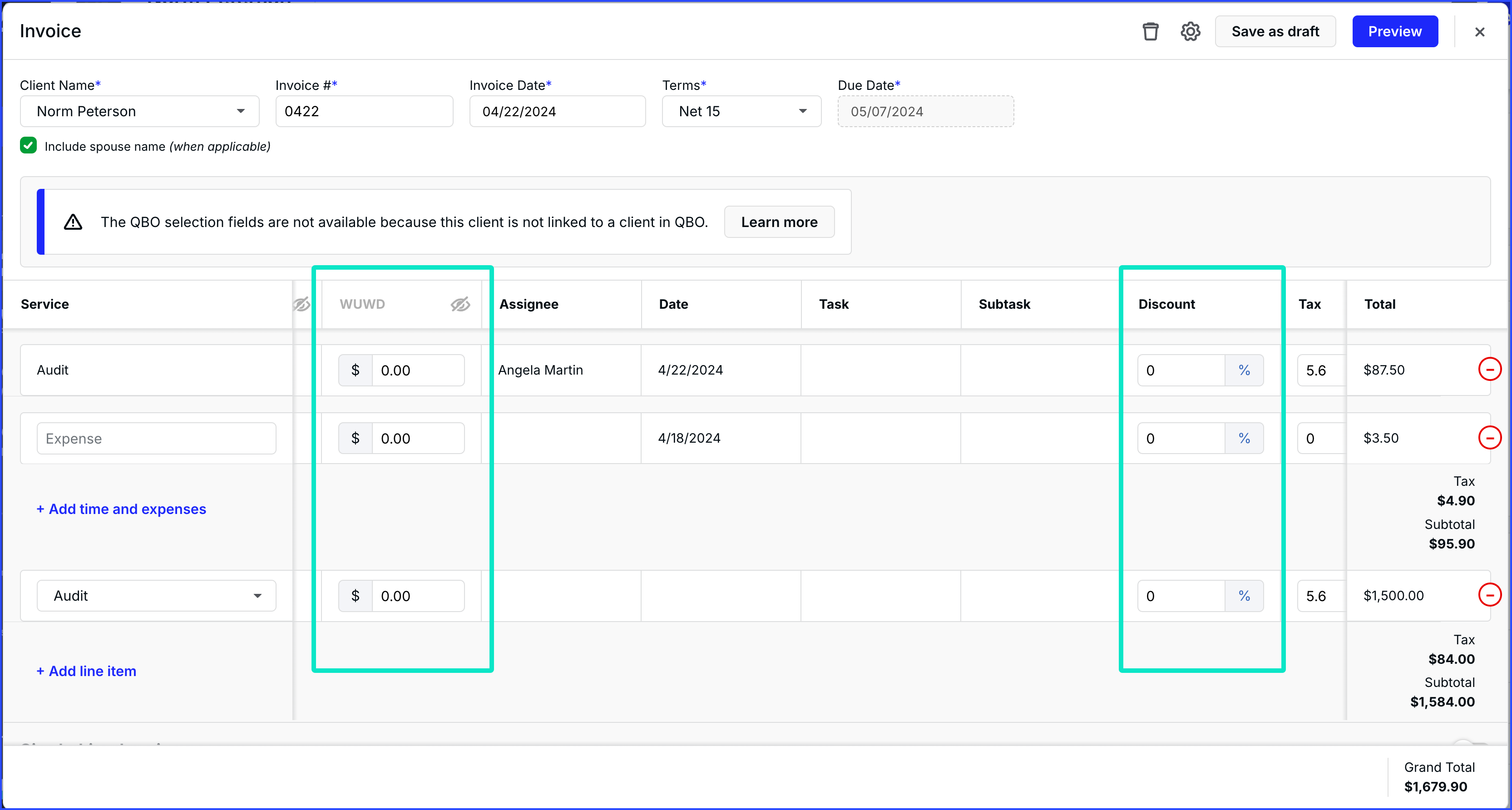1512x810 pixels.
Task: Remove the $87.50 Audit line item
Action: (1489, 370)
